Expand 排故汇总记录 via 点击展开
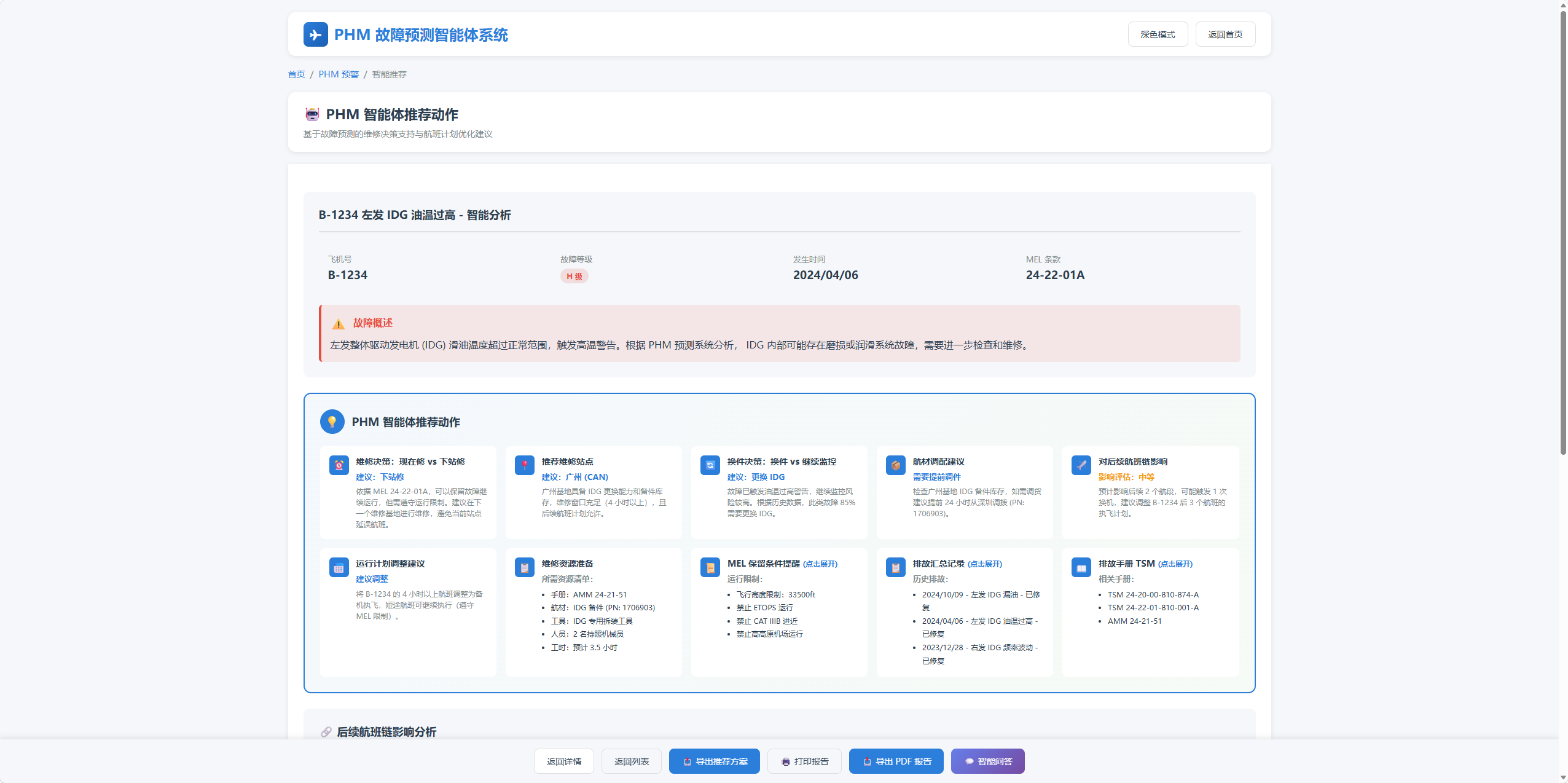Image resolution: width=1568 pixels, height=783 pixels. pyautogui.click(x=985, y=564)
